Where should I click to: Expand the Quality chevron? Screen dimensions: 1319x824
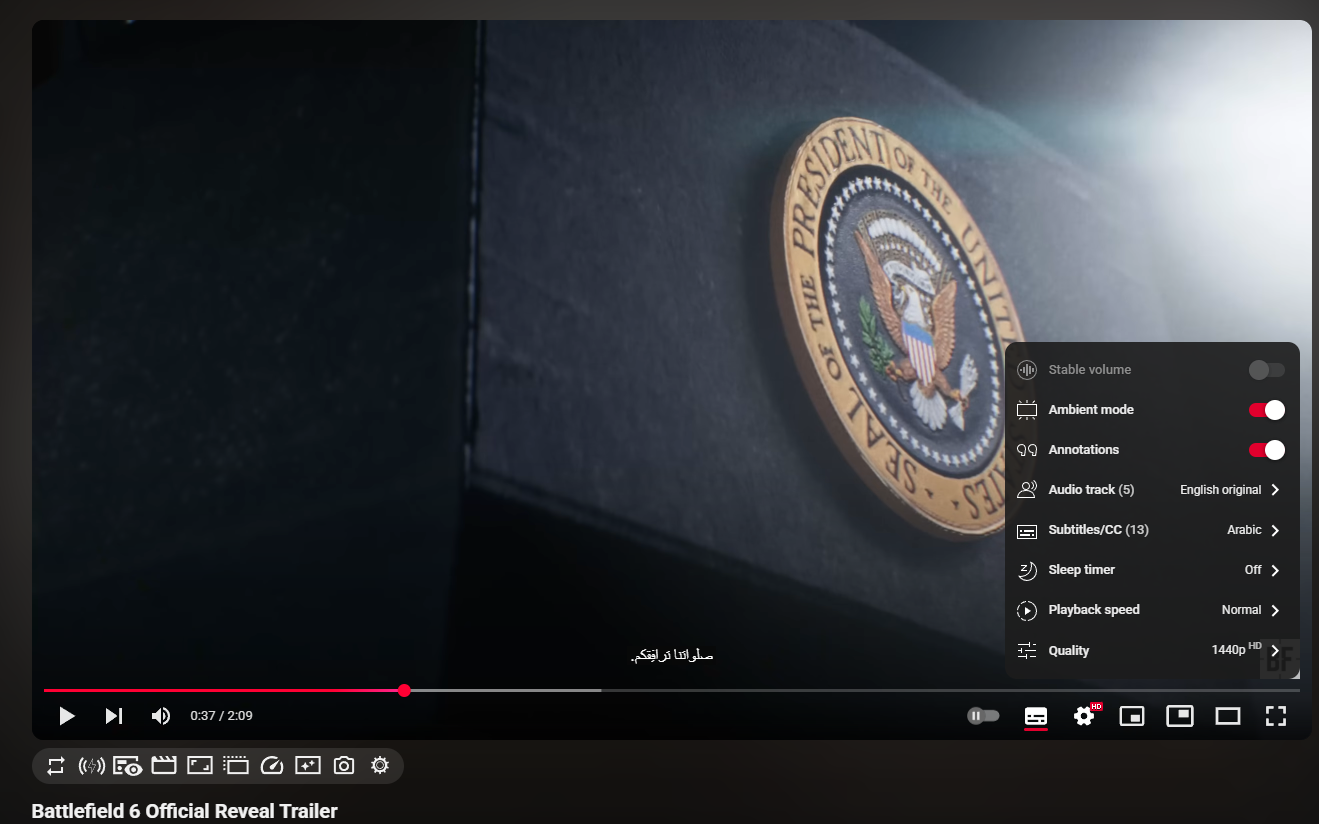[x=1276, y=650]
